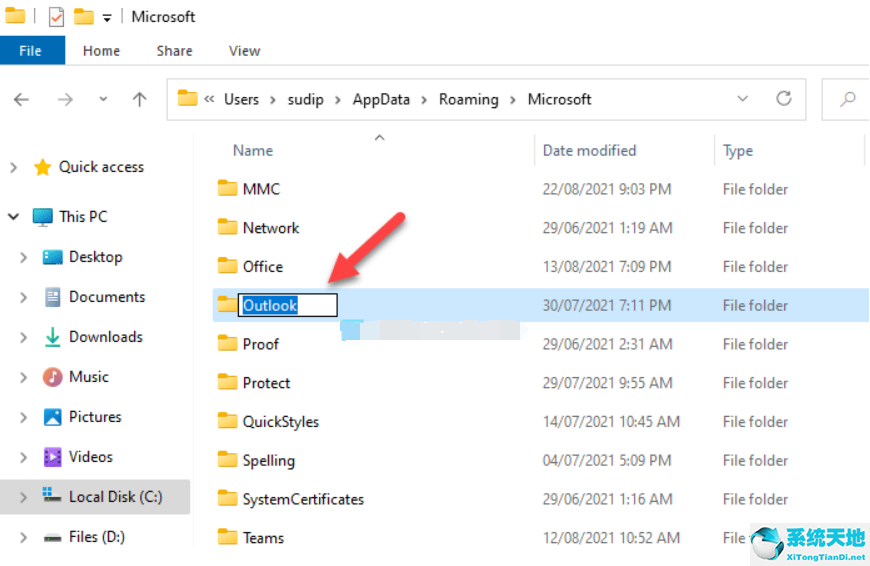The image size is (870, 566).
Task: Open the File tab
Action: [32, 50]
